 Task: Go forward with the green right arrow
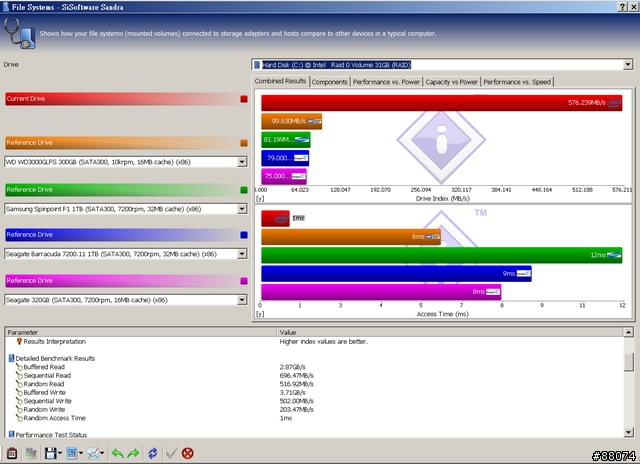tap(133, 453)
